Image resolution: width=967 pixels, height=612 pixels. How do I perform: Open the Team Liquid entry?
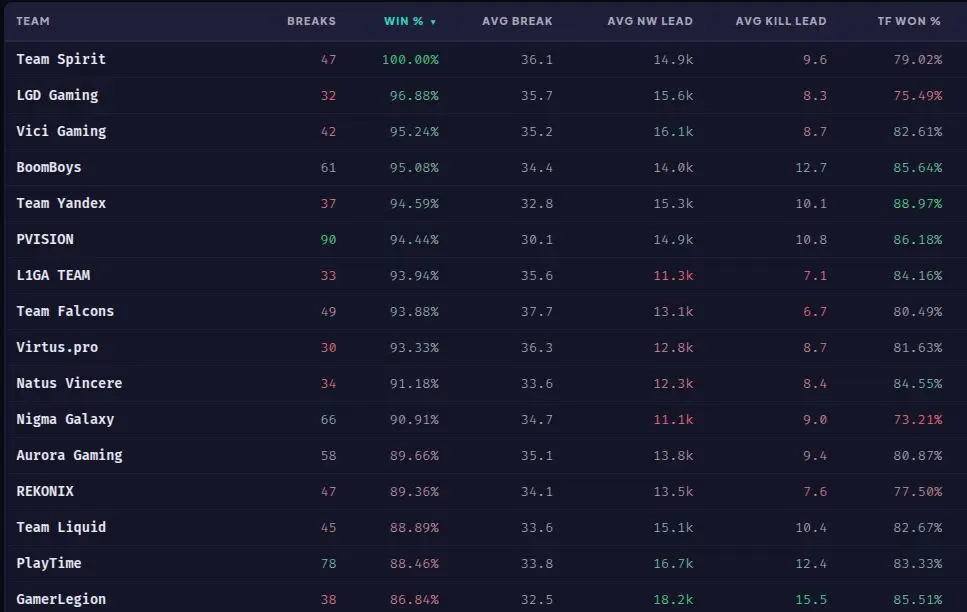[x=61, y=527]
